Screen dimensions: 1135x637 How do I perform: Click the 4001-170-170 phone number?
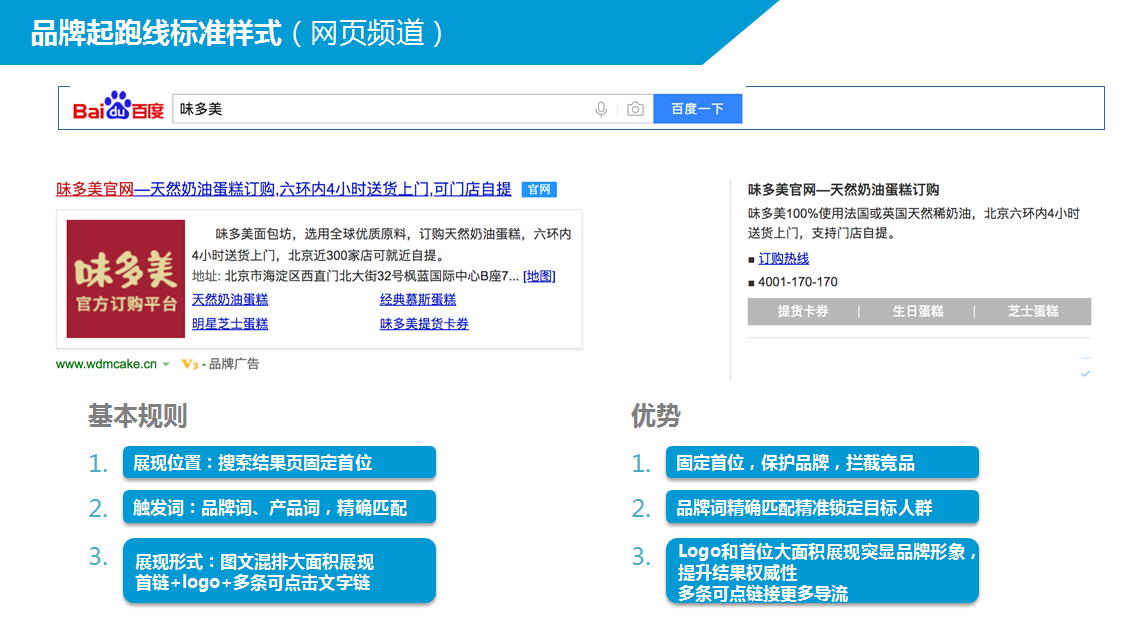798,282
